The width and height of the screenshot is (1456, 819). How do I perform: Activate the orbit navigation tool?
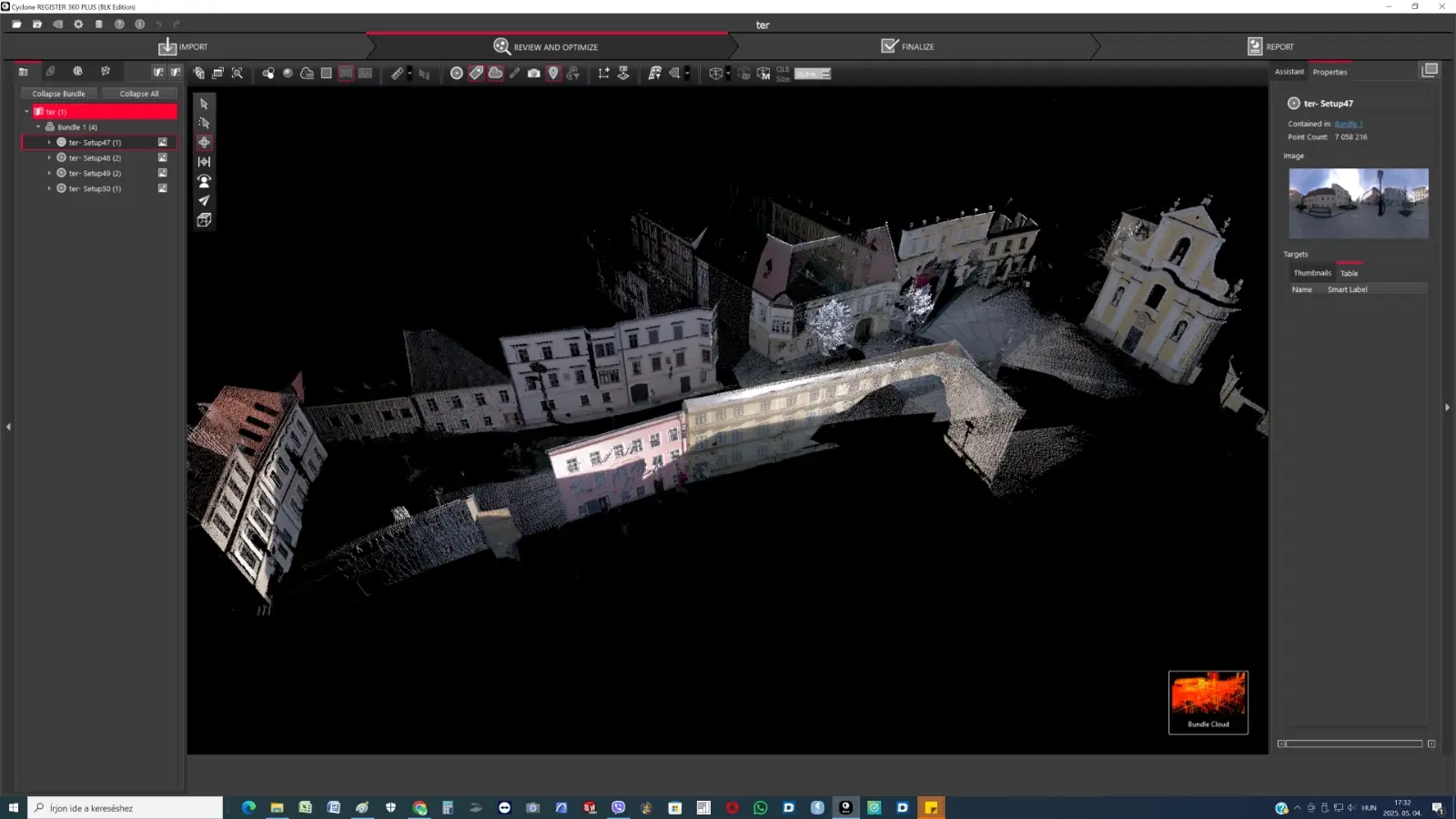(x=204, y=142)
